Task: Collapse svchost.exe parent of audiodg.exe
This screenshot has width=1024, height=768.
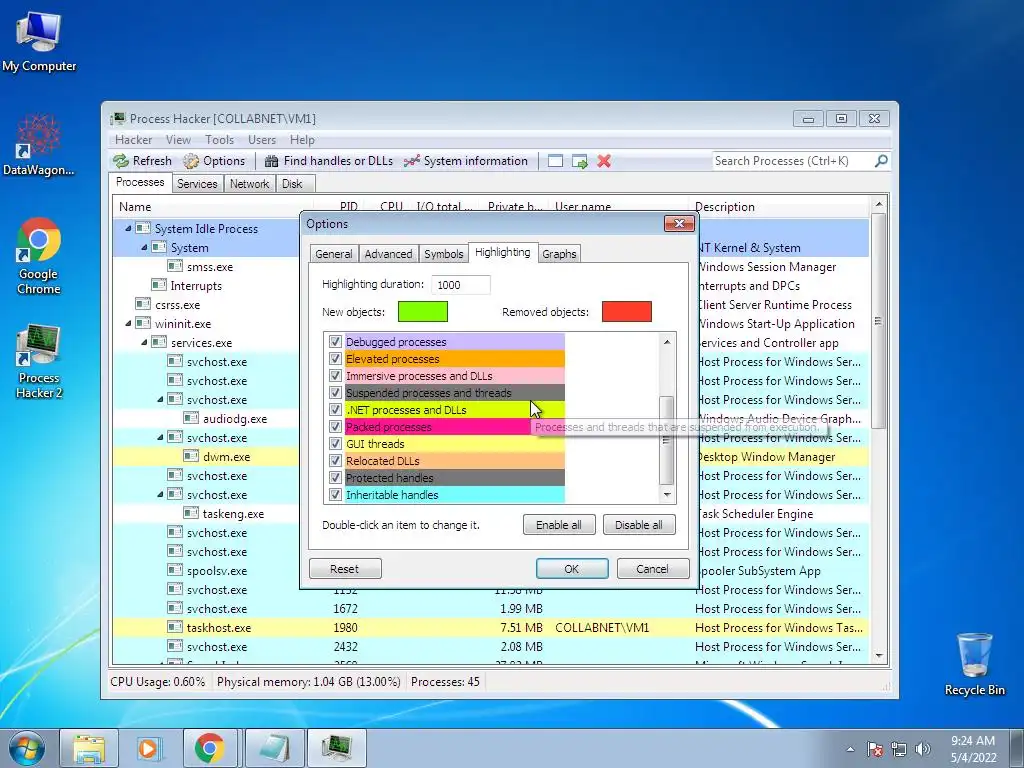Action: (160, 400)
